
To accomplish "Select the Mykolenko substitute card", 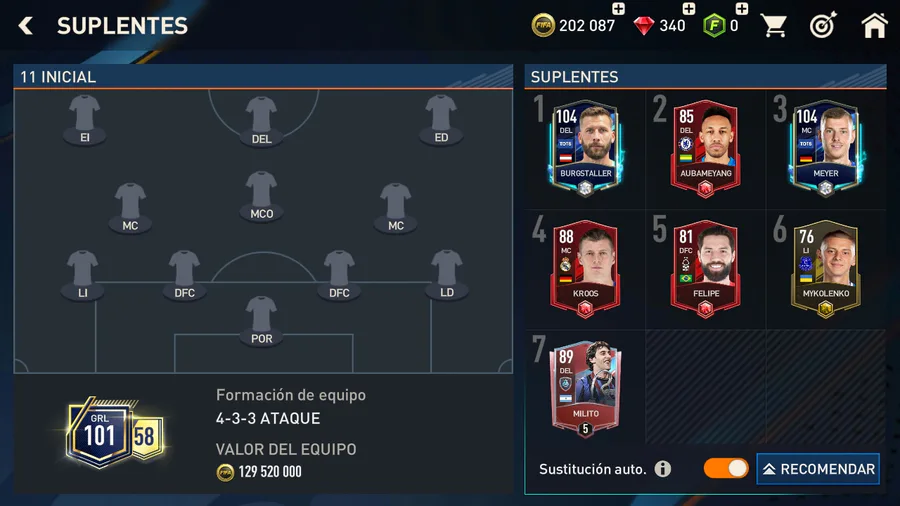I will 825,269.
